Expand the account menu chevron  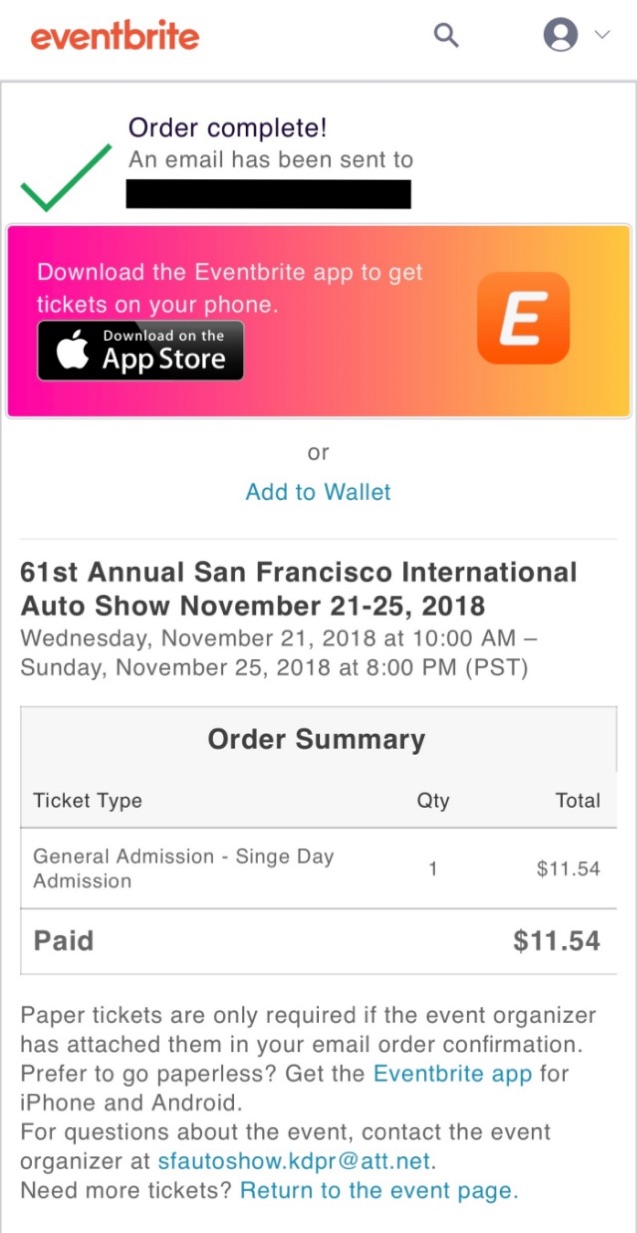(x=602, y=35)
